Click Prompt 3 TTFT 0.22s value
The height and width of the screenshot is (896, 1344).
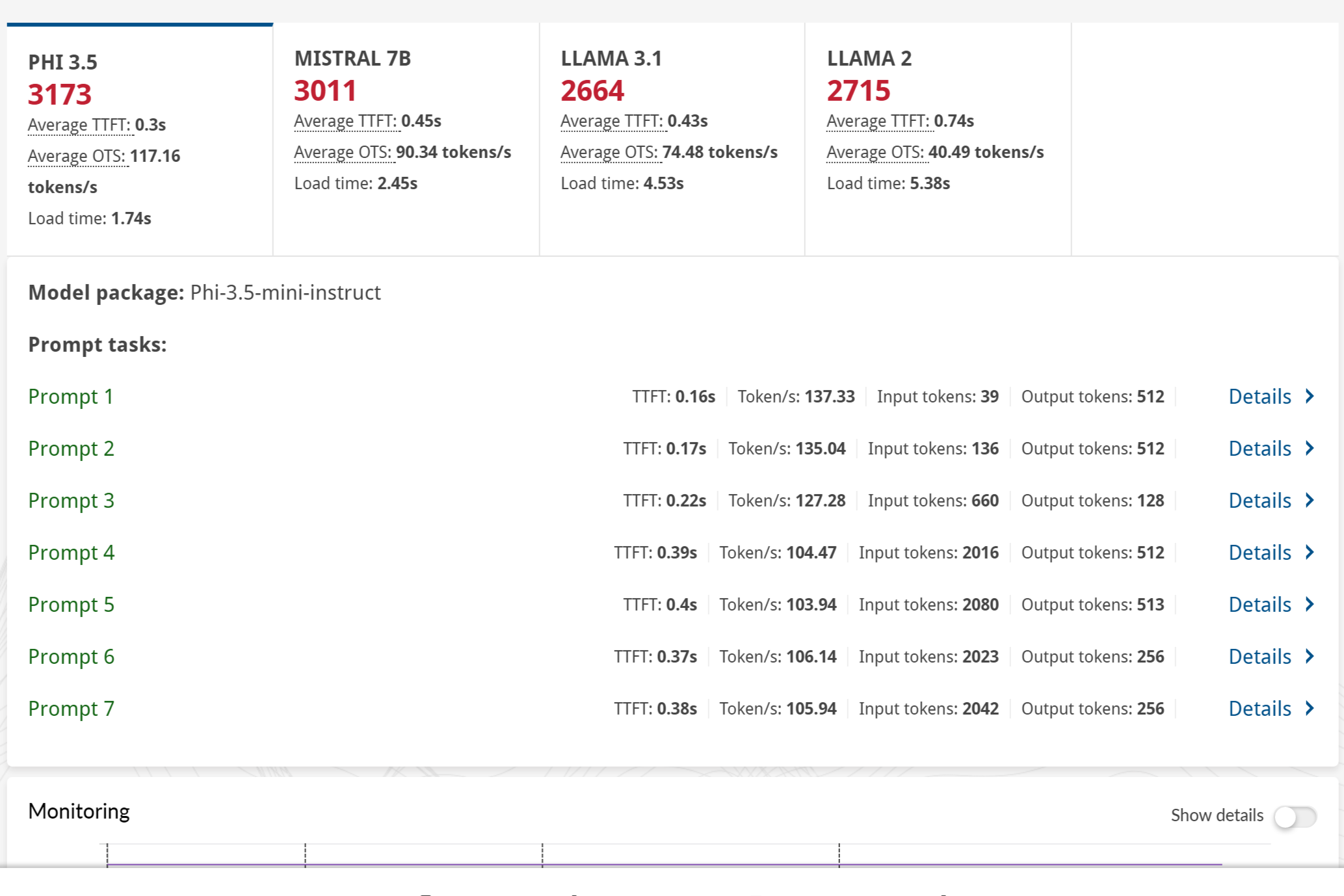[686, 501]
